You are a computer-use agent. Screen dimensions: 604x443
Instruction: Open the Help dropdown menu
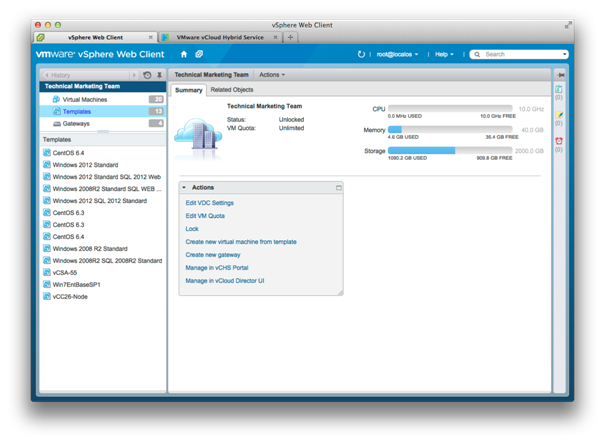point(444,54)
